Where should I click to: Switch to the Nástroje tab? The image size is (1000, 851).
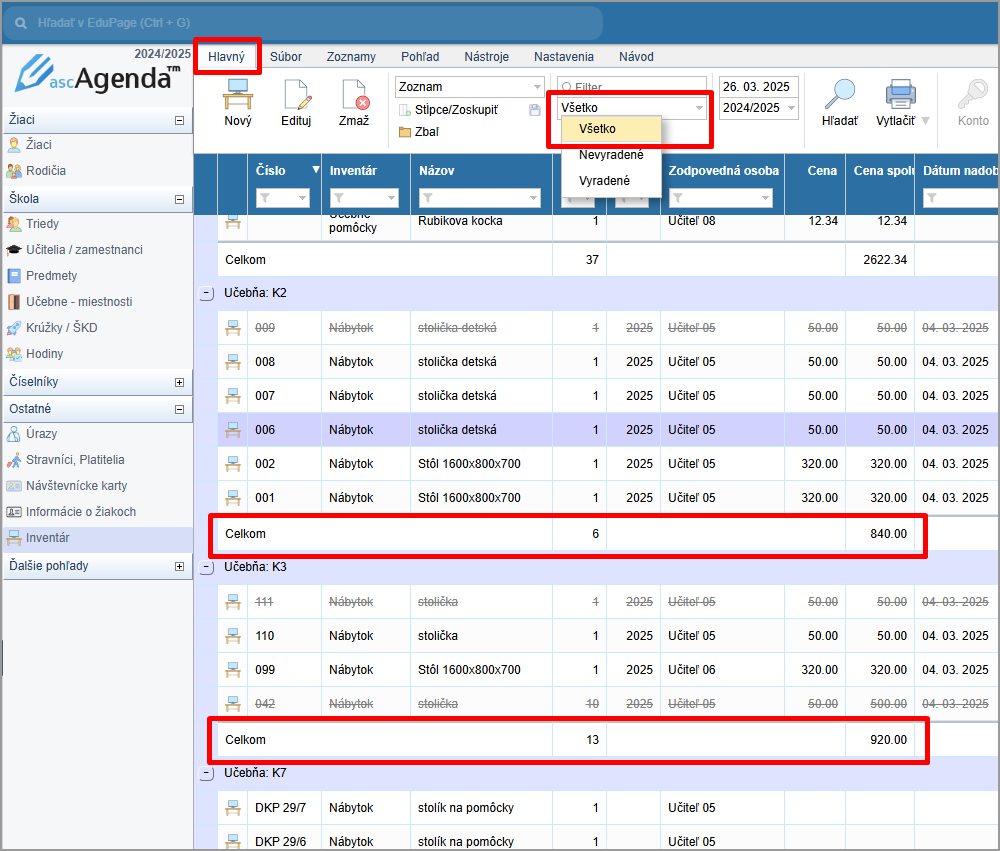[x=485, y=57]
